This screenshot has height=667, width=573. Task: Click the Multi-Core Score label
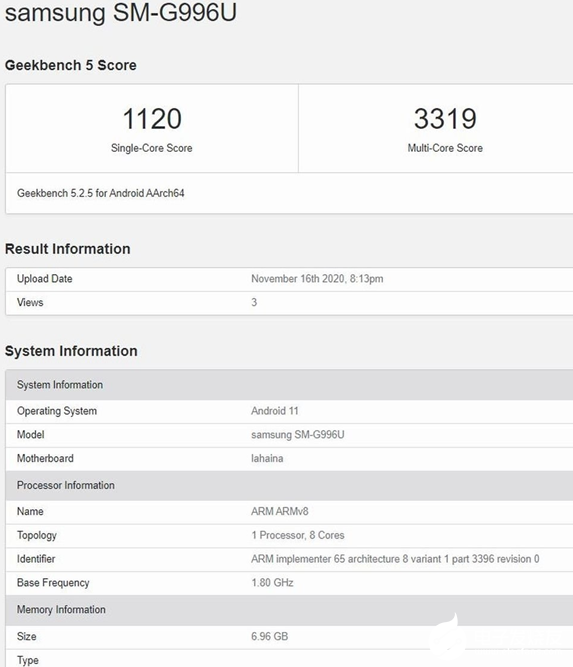coord(445,148)
